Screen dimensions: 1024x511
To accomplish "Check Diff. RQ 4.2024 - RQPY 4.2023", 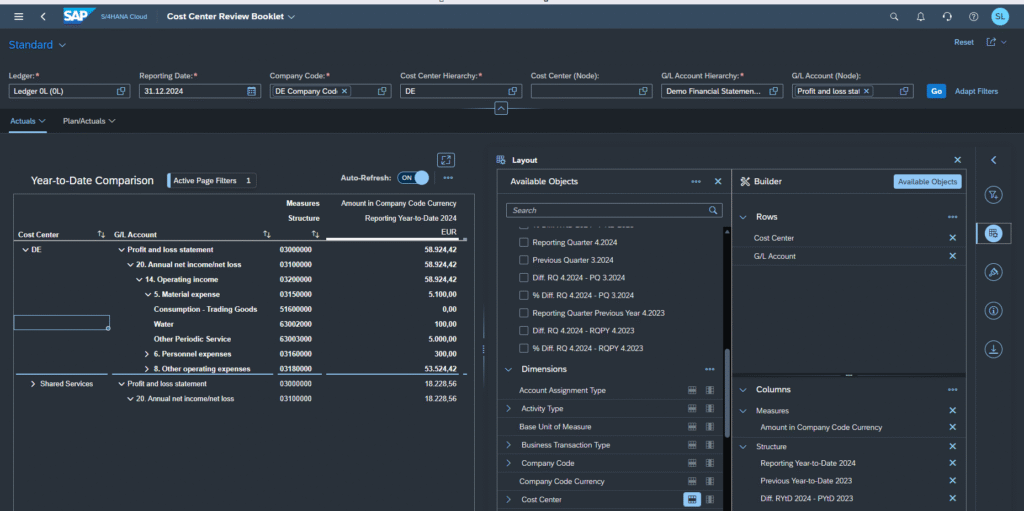I will pos(523,331).
